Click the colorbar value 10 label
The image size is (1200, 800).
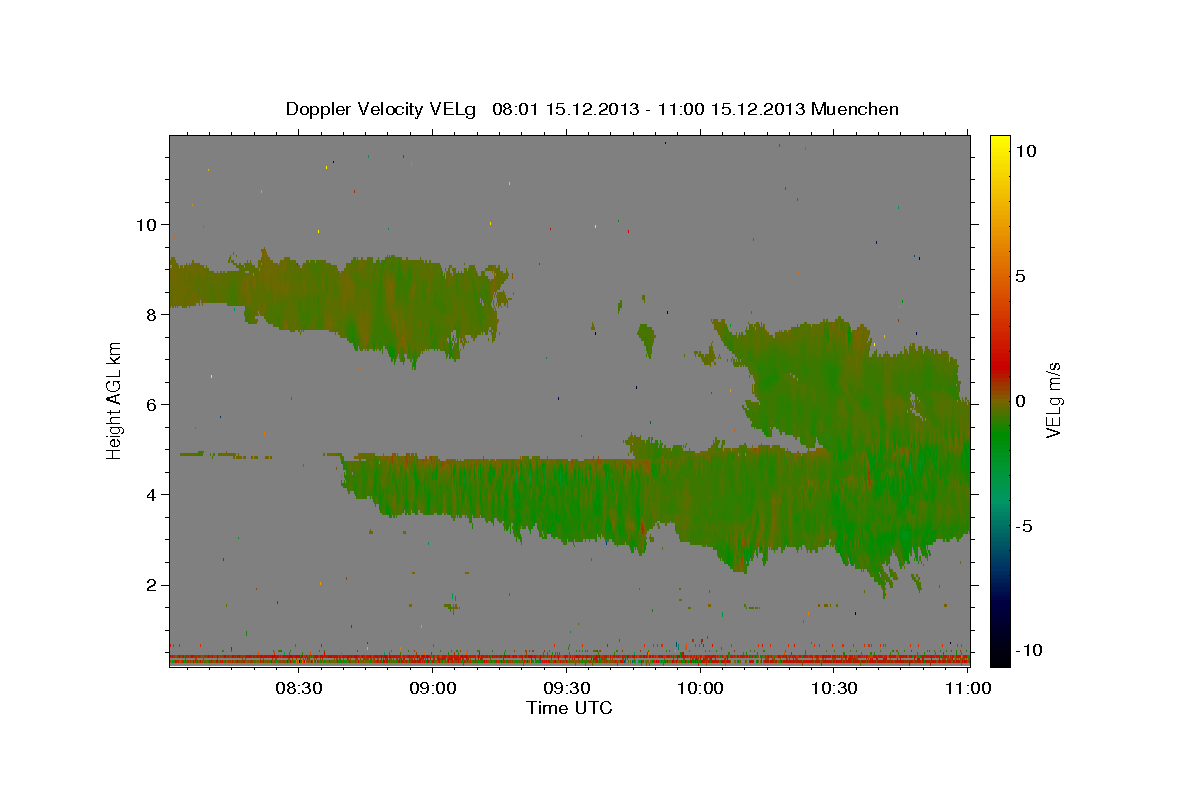click(x=1025, y=150)
